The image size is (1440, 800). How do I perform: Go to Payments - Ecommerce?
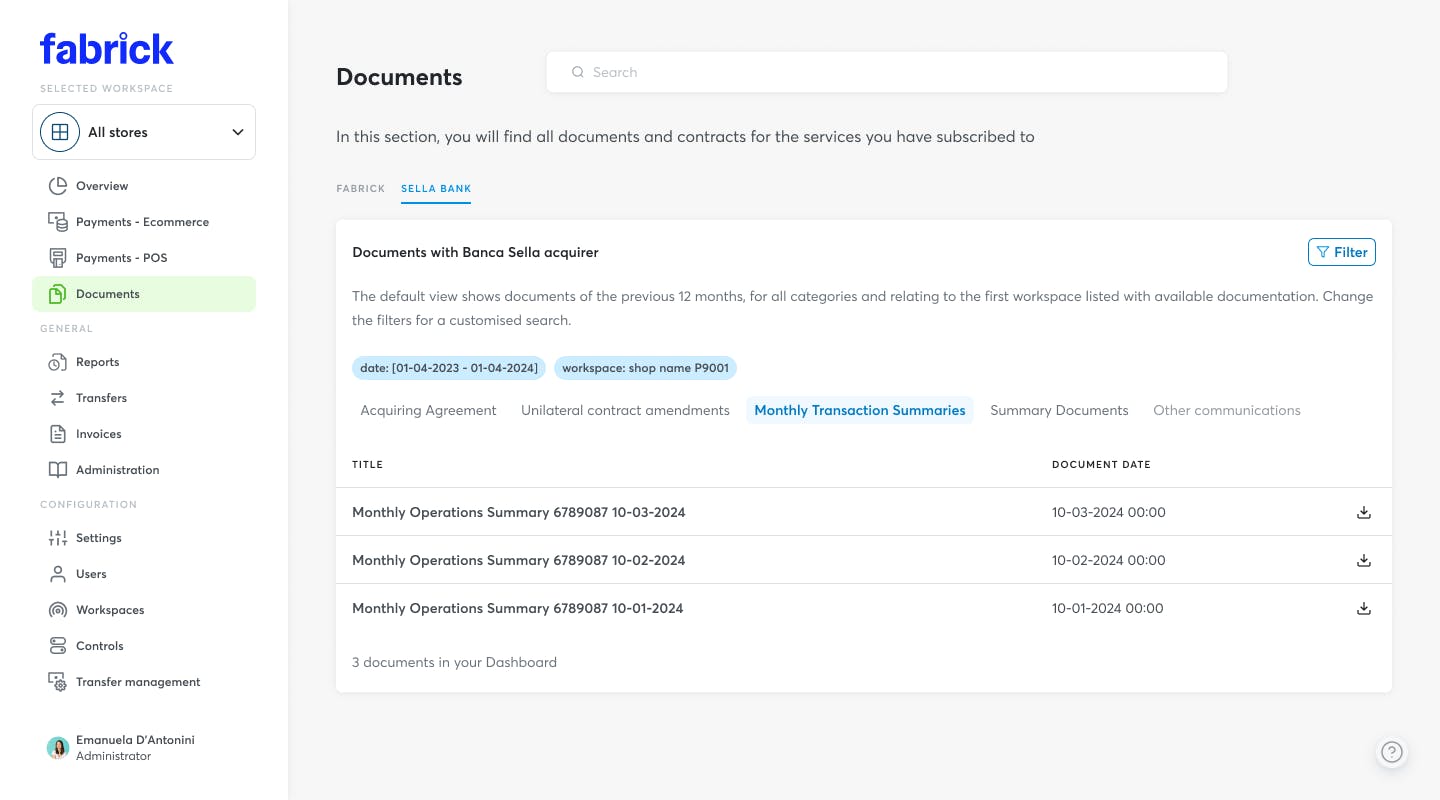144,222
